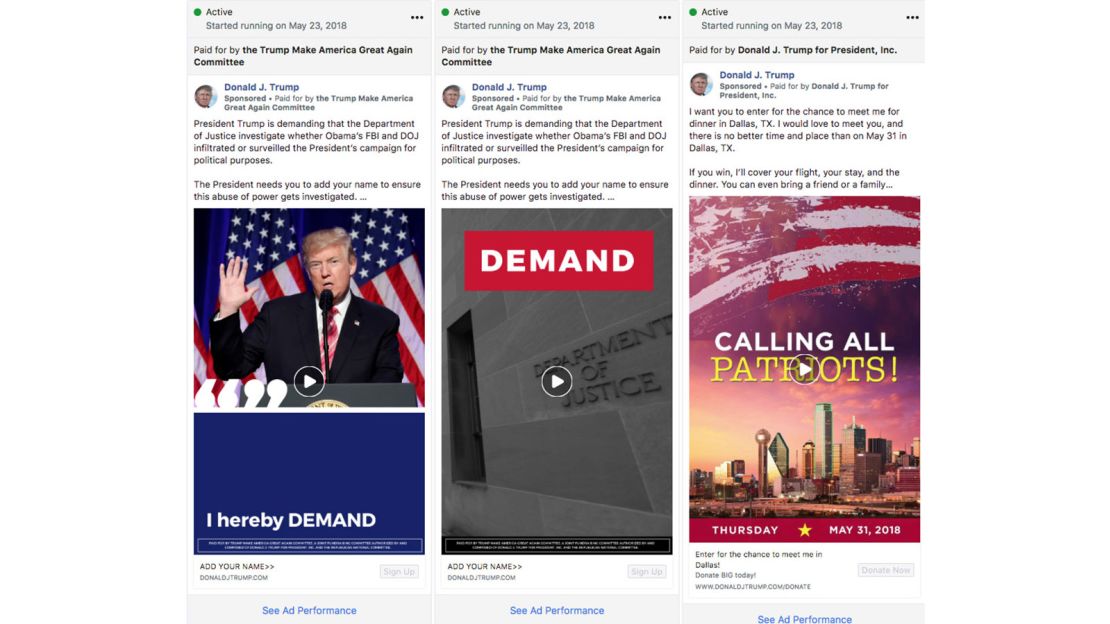
Task: Click 'If you win, I'll cover your flight' paragraph
Action: 794,178
